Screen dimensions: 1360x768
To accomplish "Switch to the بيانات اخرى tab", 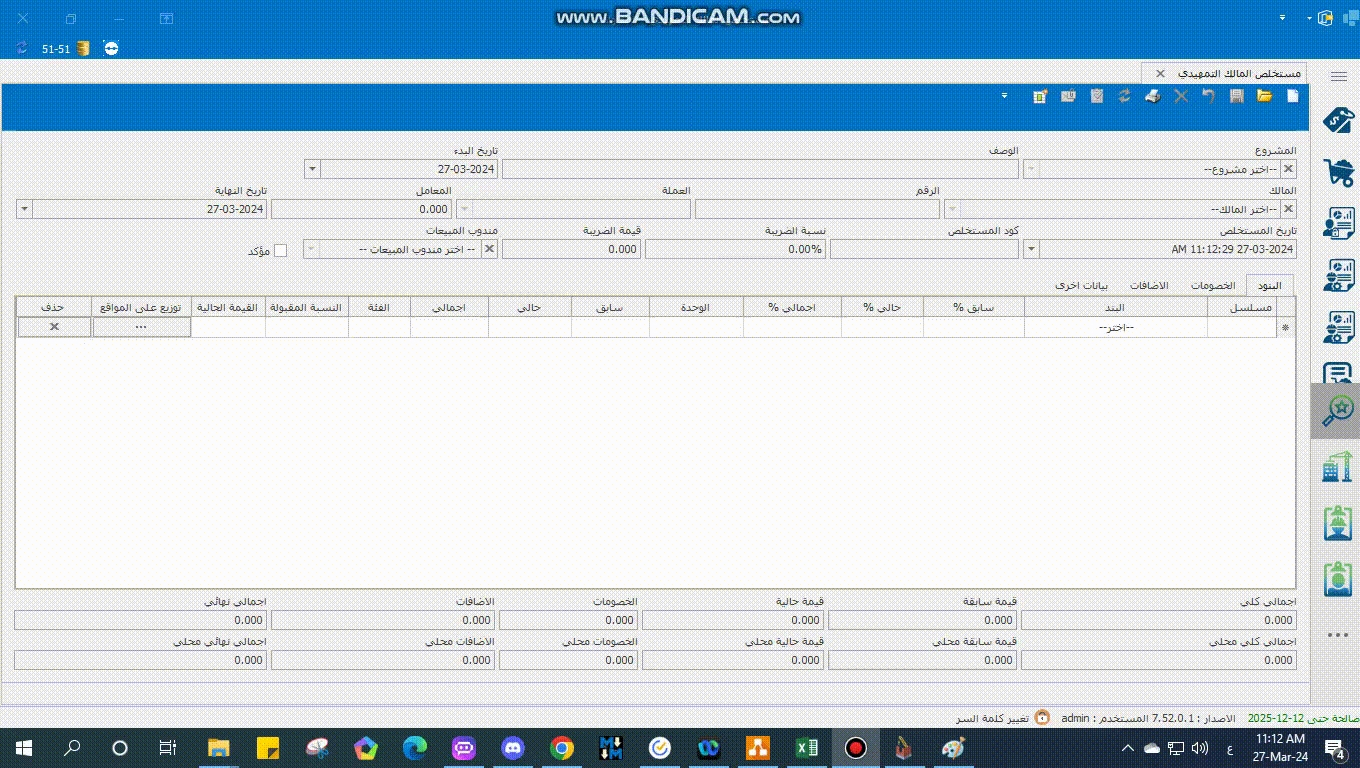I will 1082,285.
